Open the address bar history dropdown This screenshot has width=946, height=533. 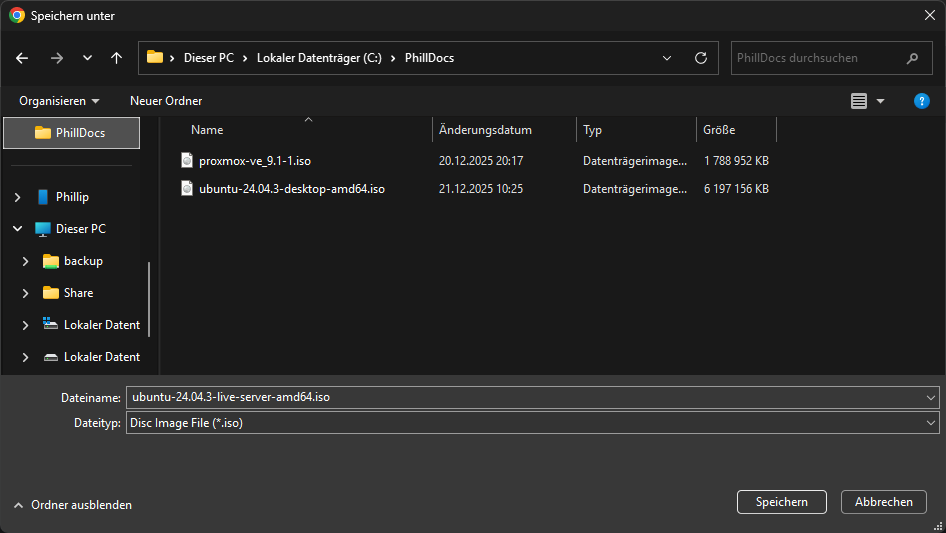point(667,58)
